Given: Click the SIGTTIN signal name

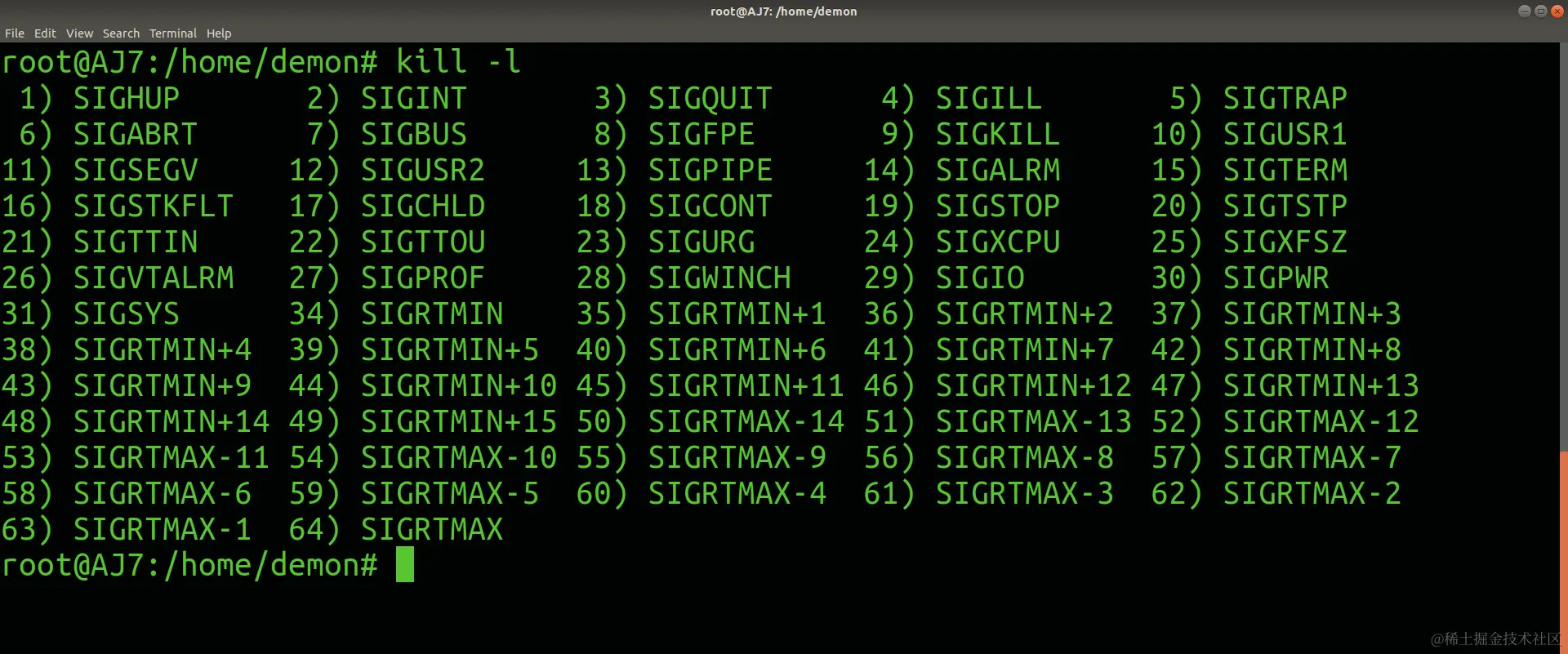Looking at the screenshot, I should (136, 242).
